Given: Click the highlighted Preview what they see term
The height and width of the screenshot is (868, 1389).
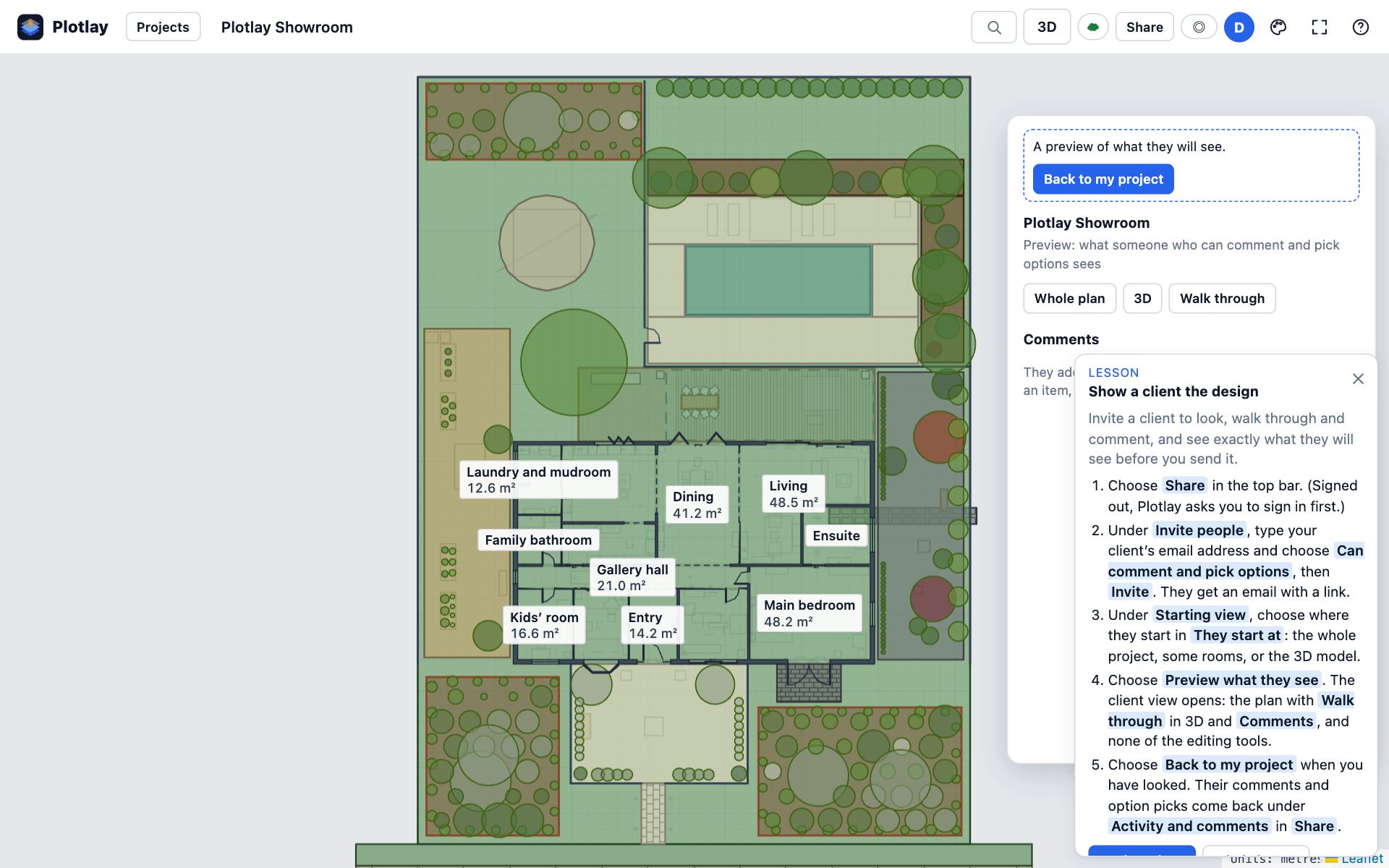Looking at the screenshot, I should (1241, 680).
